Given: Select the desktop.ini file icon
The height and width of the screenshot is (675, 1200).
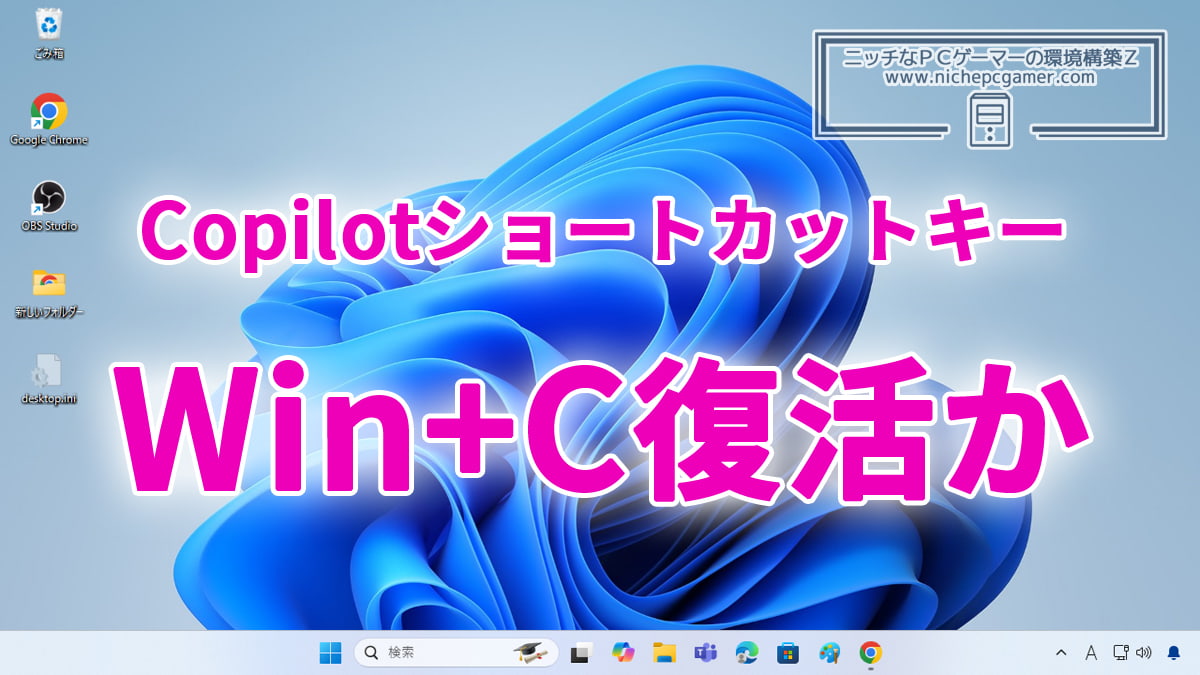Looking at the screenshot, I should click(48, 378).
